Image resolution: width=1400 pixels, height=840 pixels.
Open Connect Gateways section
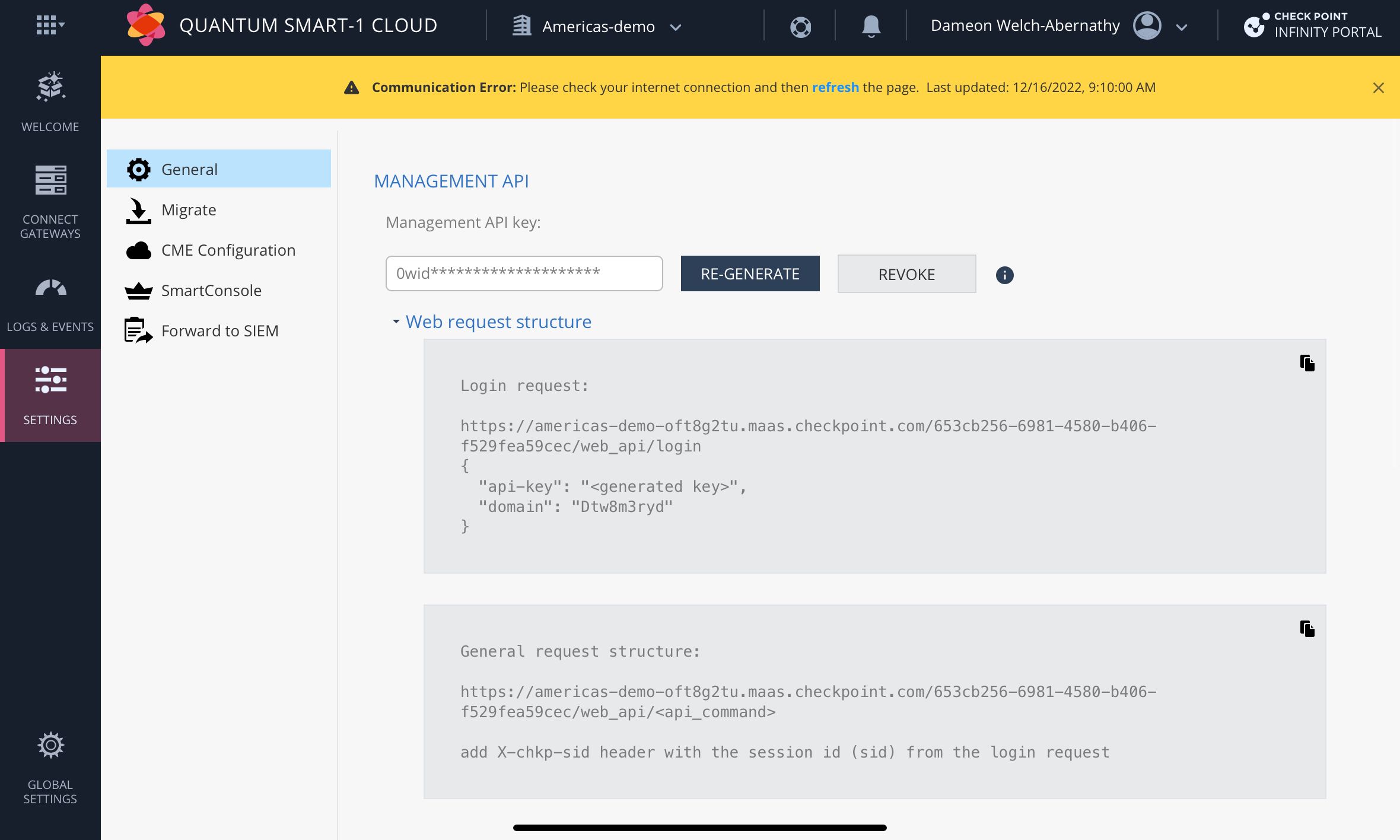click(50, 202)
